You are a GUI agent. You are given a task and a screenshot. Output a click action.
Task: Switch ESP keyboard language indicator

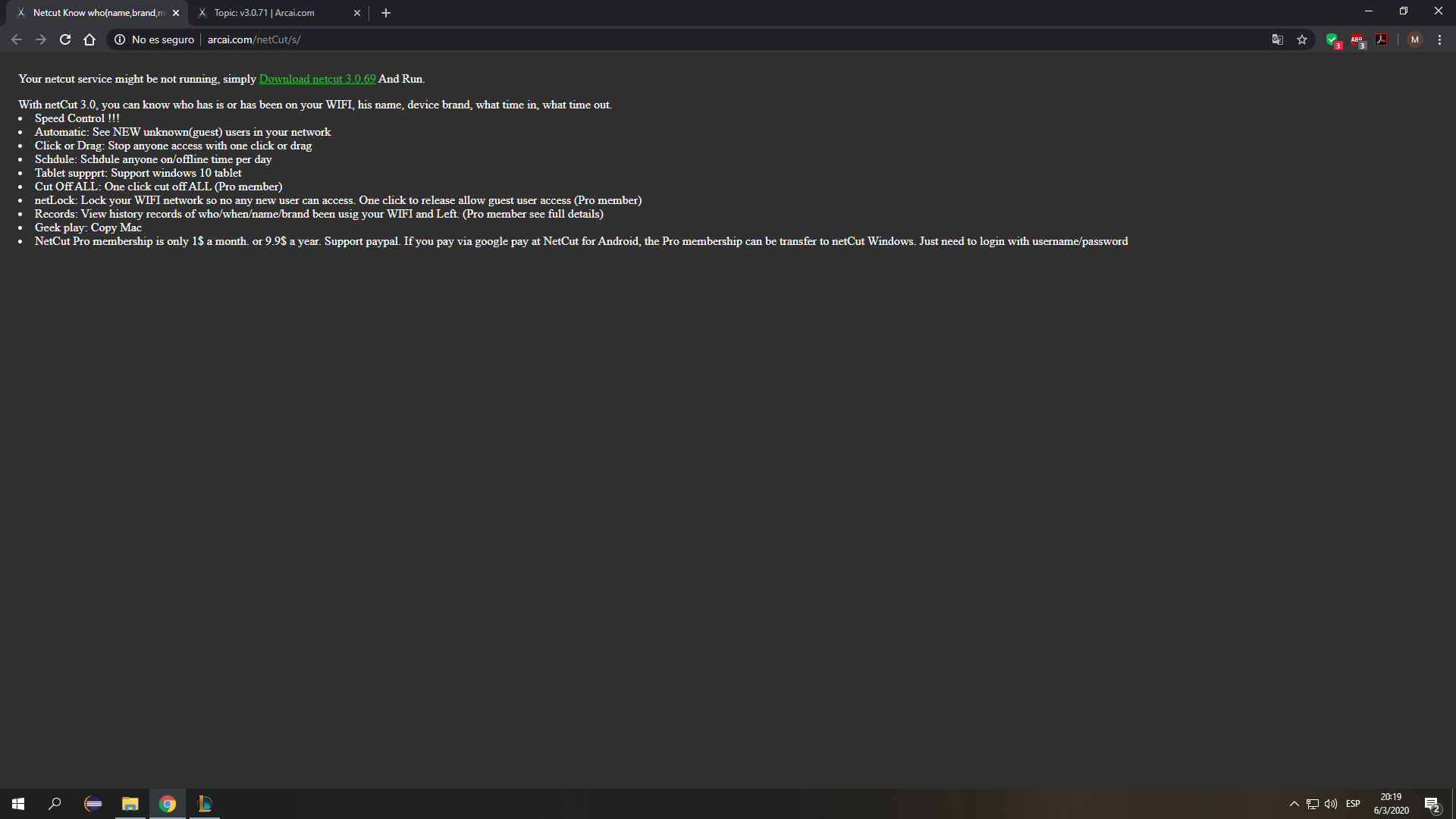[x=1353, y=804]
